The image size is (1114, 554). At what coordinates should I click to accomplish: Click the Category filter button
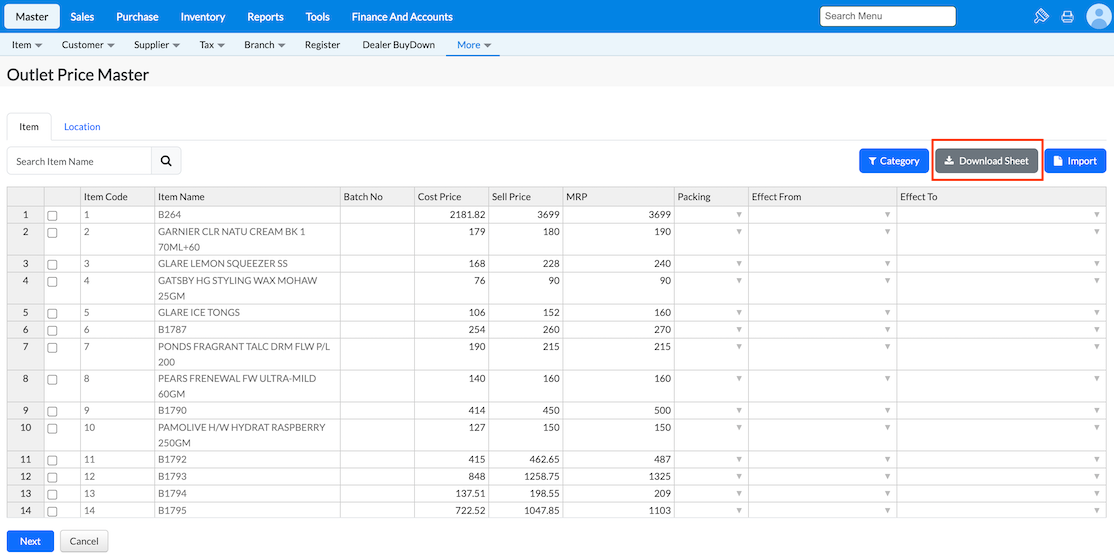click(x=893, y=161)
